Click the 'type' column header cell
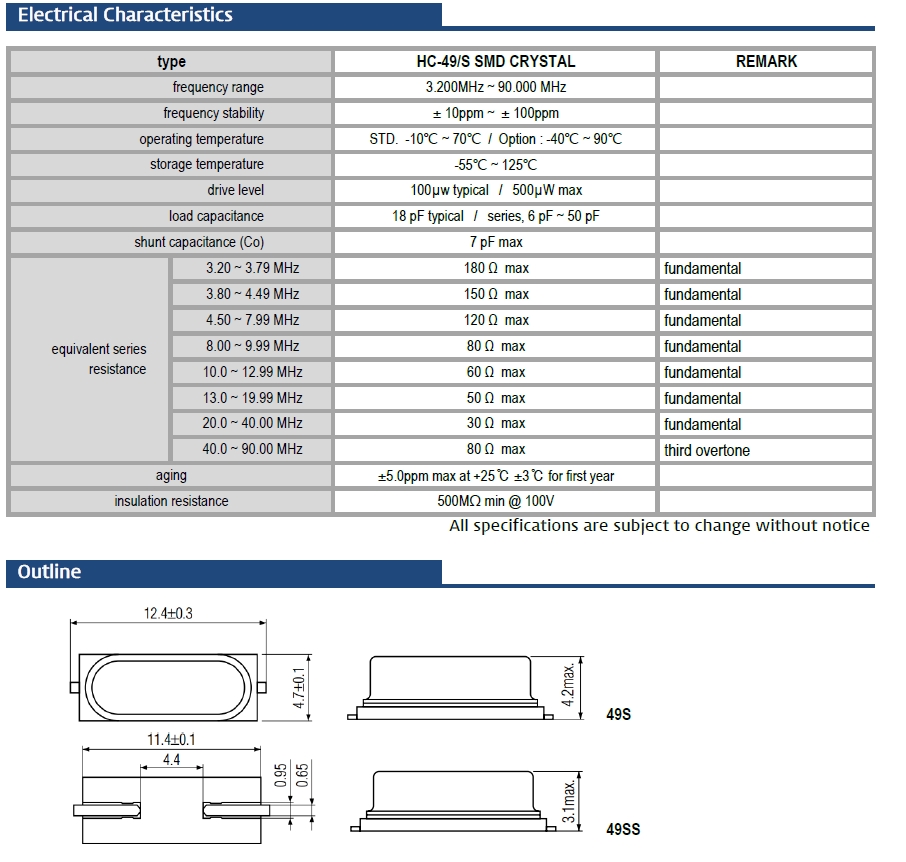The width and height of the screenshot is (906, 862). (x=171, y=61)
